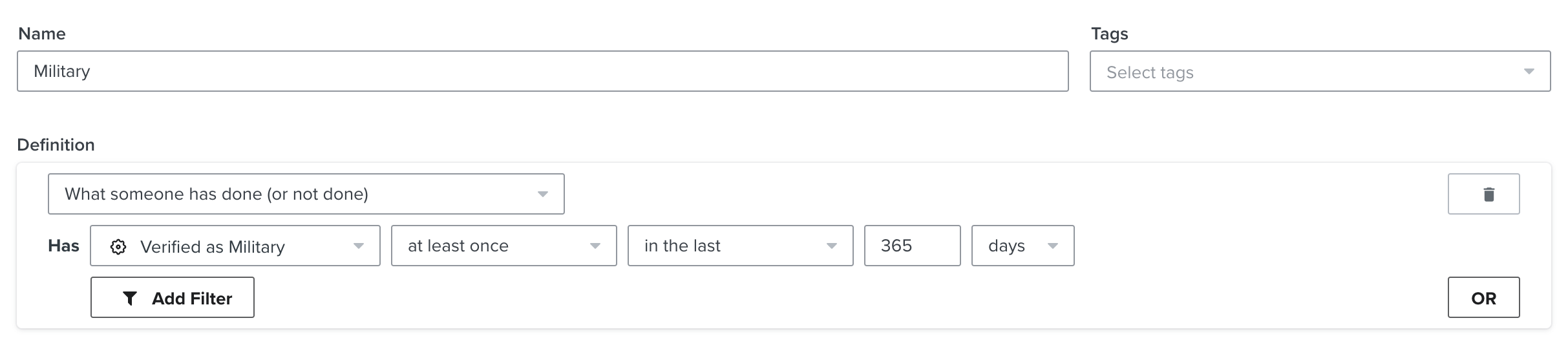This screenshot has height=349, width=1568.
Task: Click the caret arrow at least once dropdown
Action: (595, 246)
